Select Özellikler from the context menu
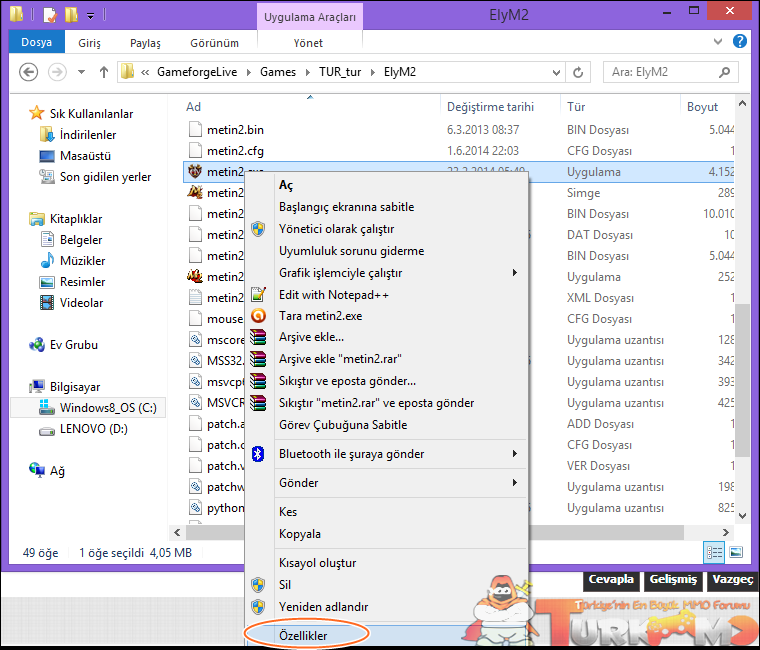The image size is (760, 650). pos(303,635)
